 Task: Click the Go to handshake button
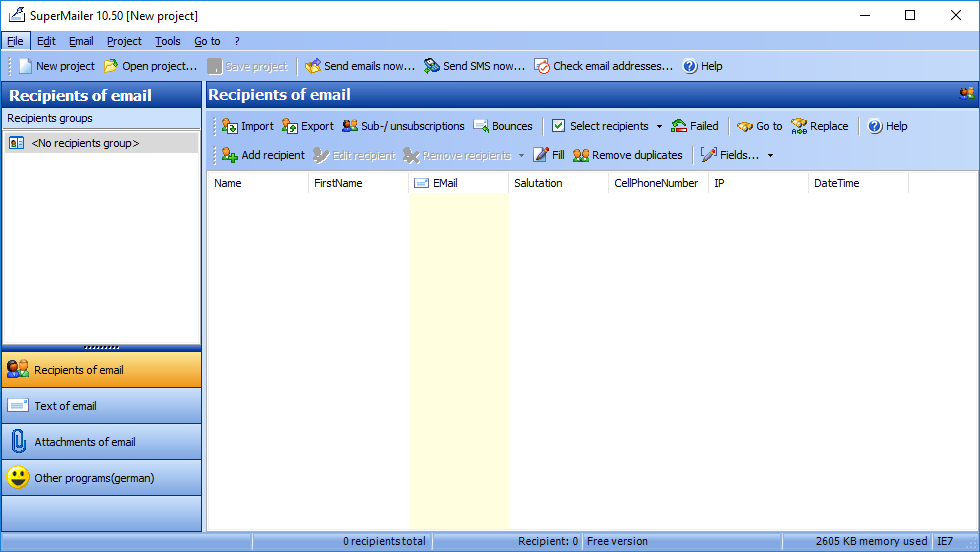click(x=759, y=126)
